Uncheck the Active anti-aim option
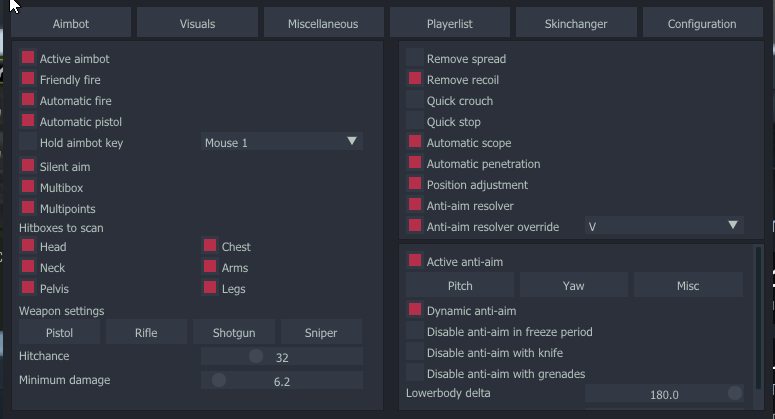The height and width of the screenshot is (419, 775). pos(415,260)
